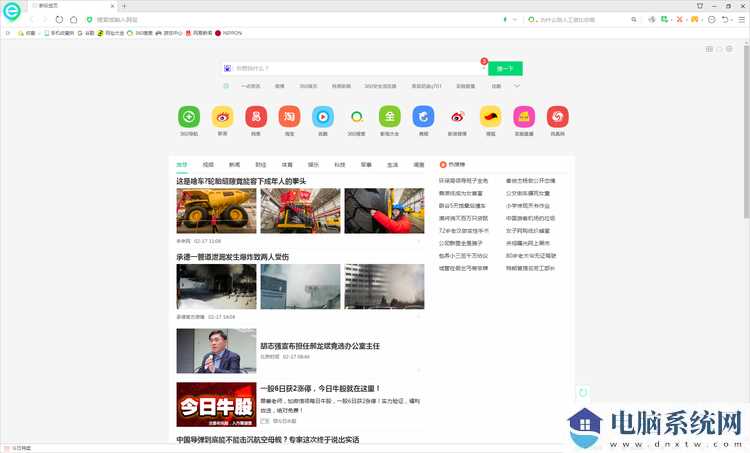Click the speaker with microphone thumbnail

point(216,351)
